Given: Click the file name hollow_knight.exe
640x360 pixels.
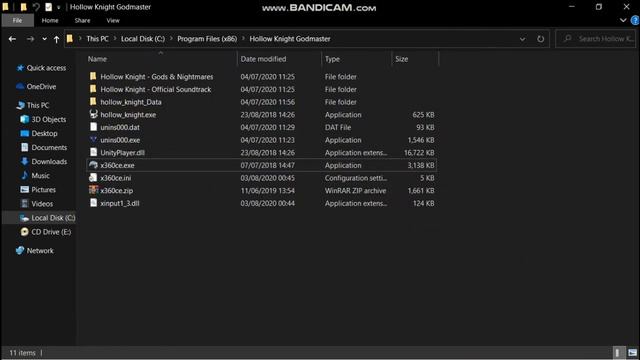Looking at the screenshot, I should tap(128, 115).
